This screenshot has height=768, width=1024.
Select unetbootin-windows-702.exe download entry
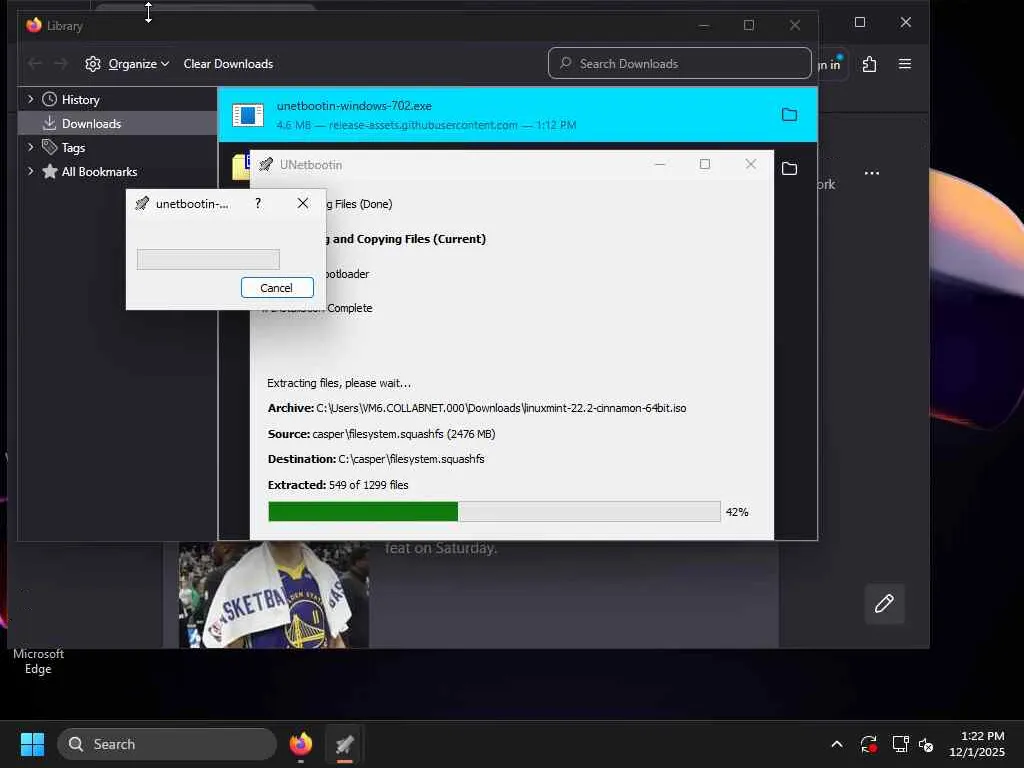pyautogui.click(x=517, y=115)
